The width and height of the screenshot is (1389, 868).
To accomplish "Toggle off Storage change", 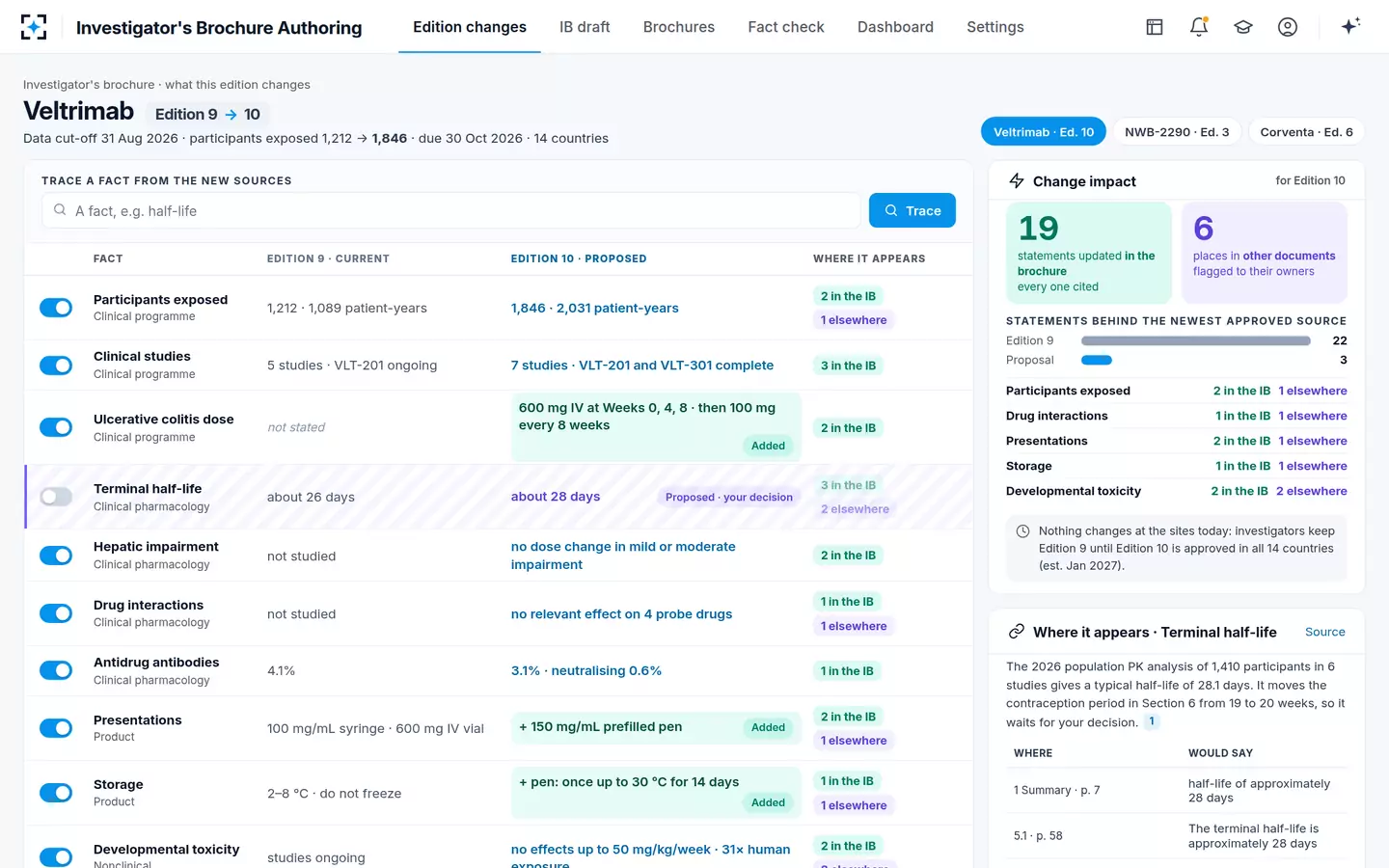I will click(56, 793).
